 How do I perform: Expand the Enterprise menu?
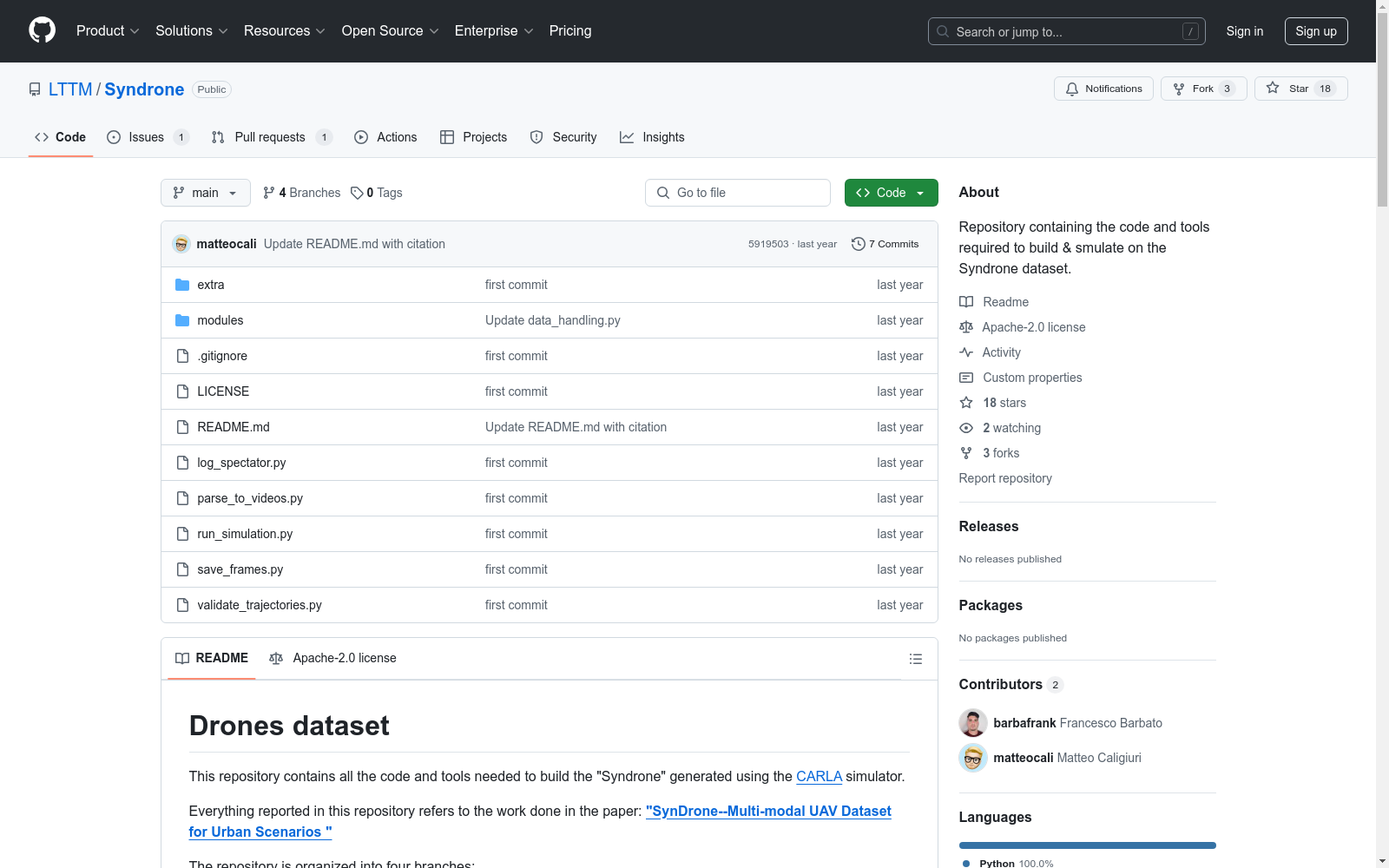494,30
